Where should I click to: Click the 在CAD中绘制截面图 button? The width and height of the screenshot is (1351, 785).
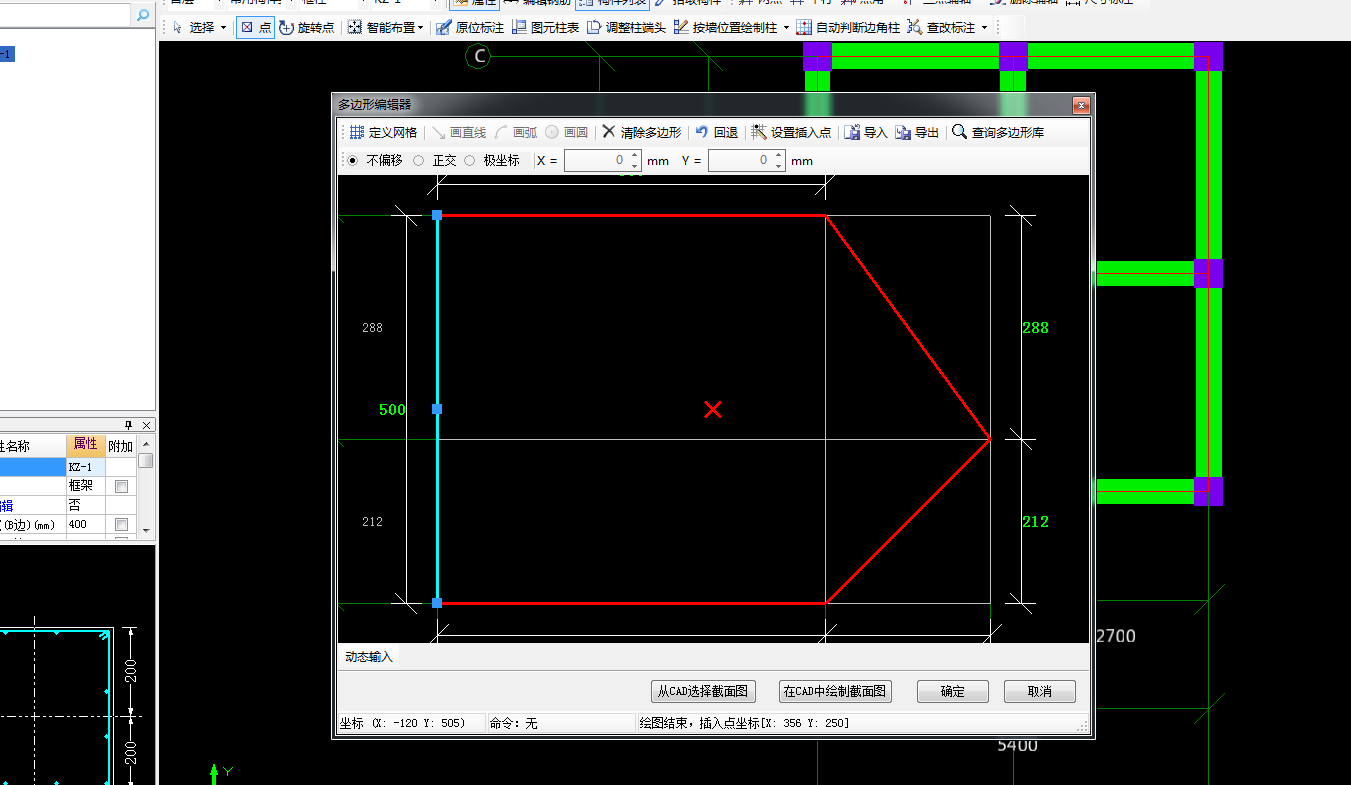pos(834,691)
